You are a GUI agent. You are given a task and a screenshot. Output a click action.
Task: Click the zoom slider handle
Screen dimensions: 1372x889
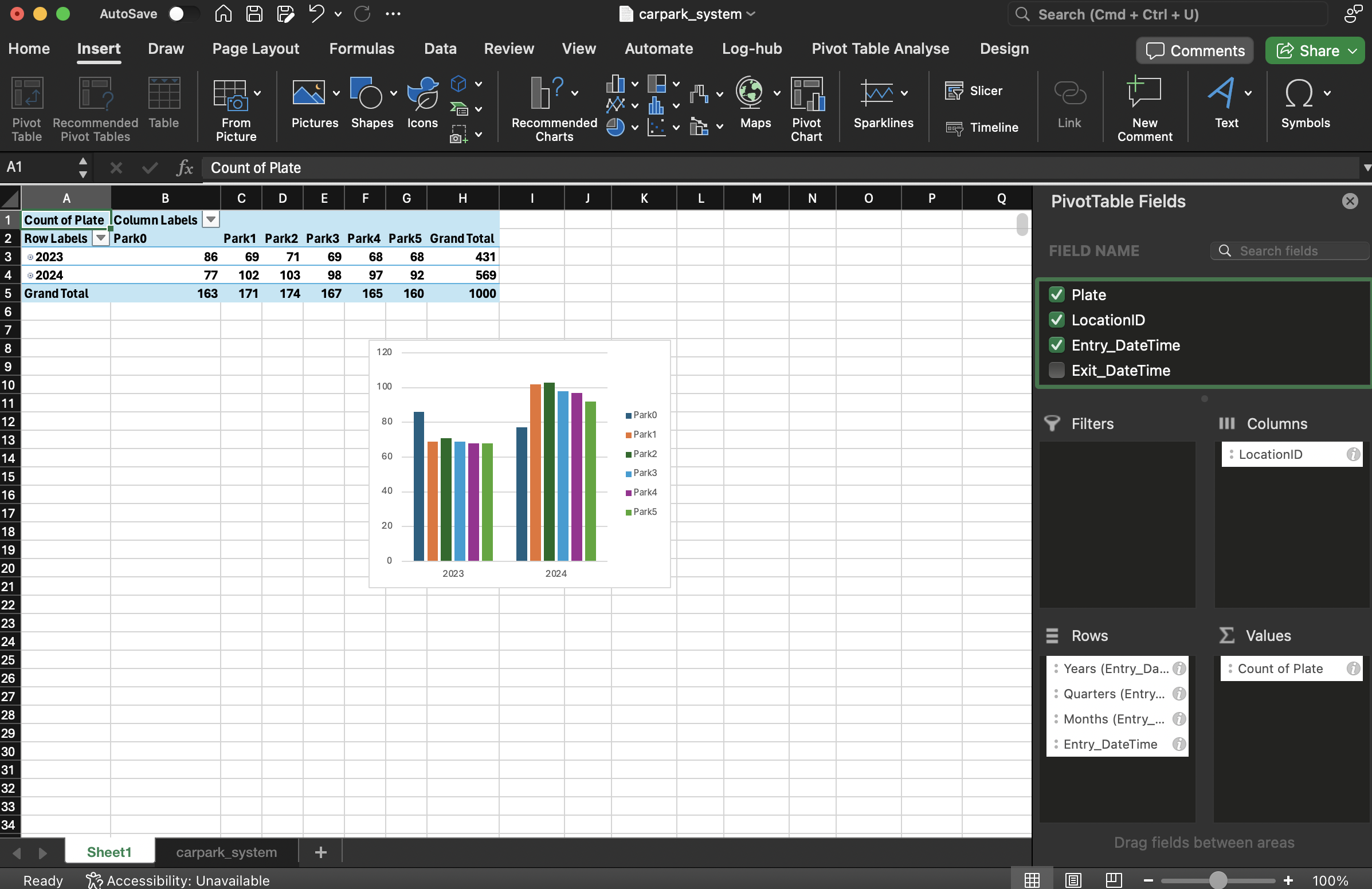tap(1217, 880)
